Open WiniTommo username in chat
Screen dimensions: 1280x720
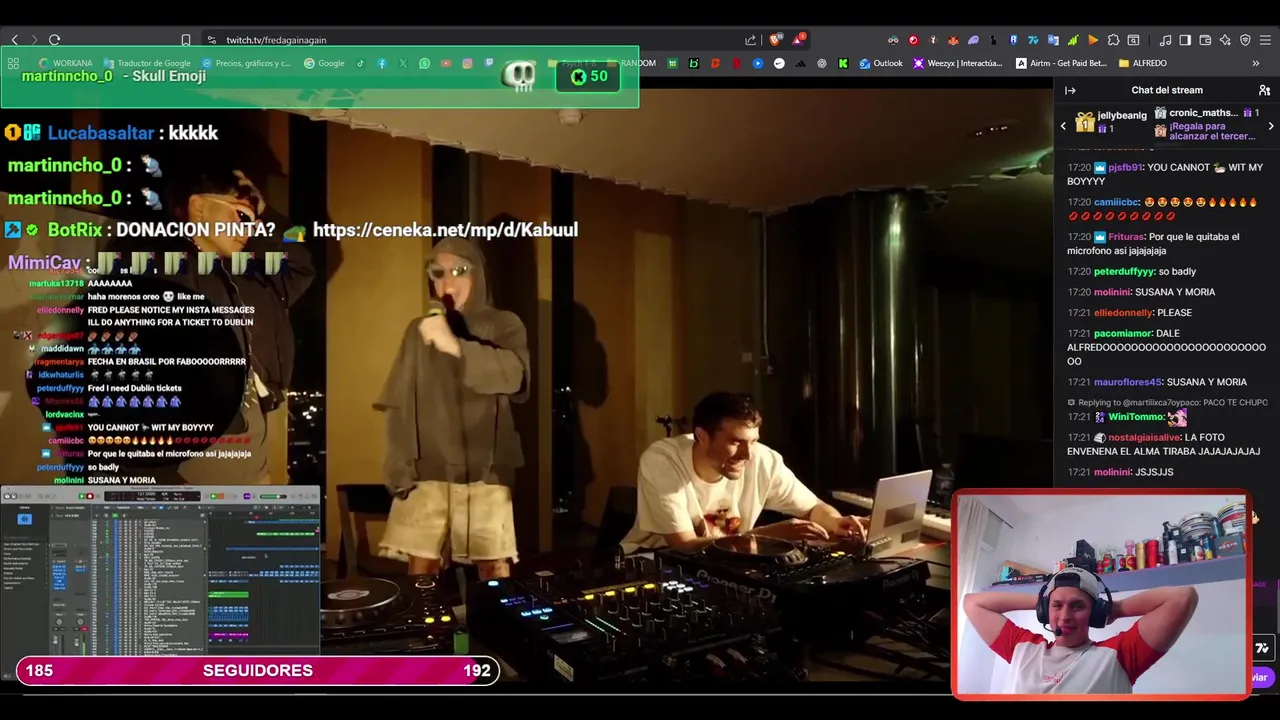1136,417
